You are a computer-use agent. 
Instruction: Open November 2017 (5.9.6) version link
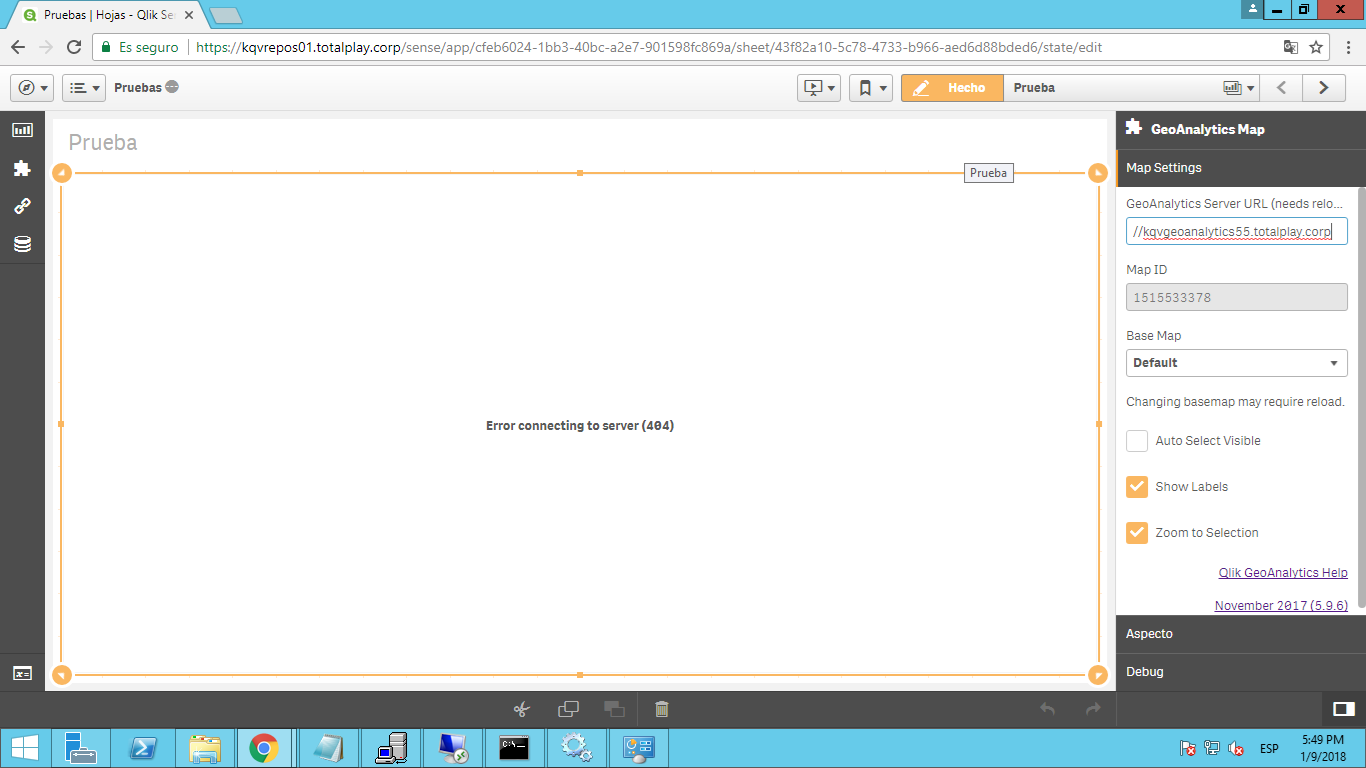tap(1281, 606)
